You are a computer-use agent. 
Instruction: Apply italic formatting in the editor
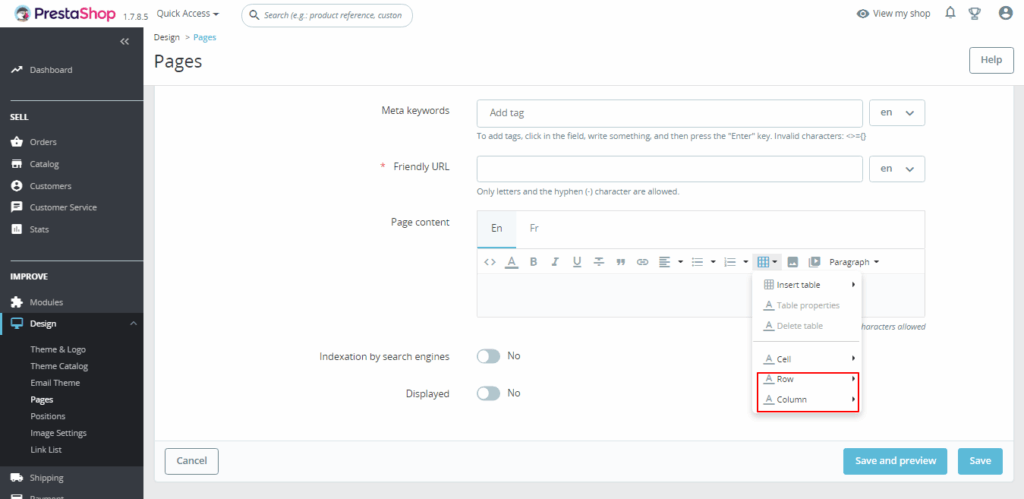555,262
